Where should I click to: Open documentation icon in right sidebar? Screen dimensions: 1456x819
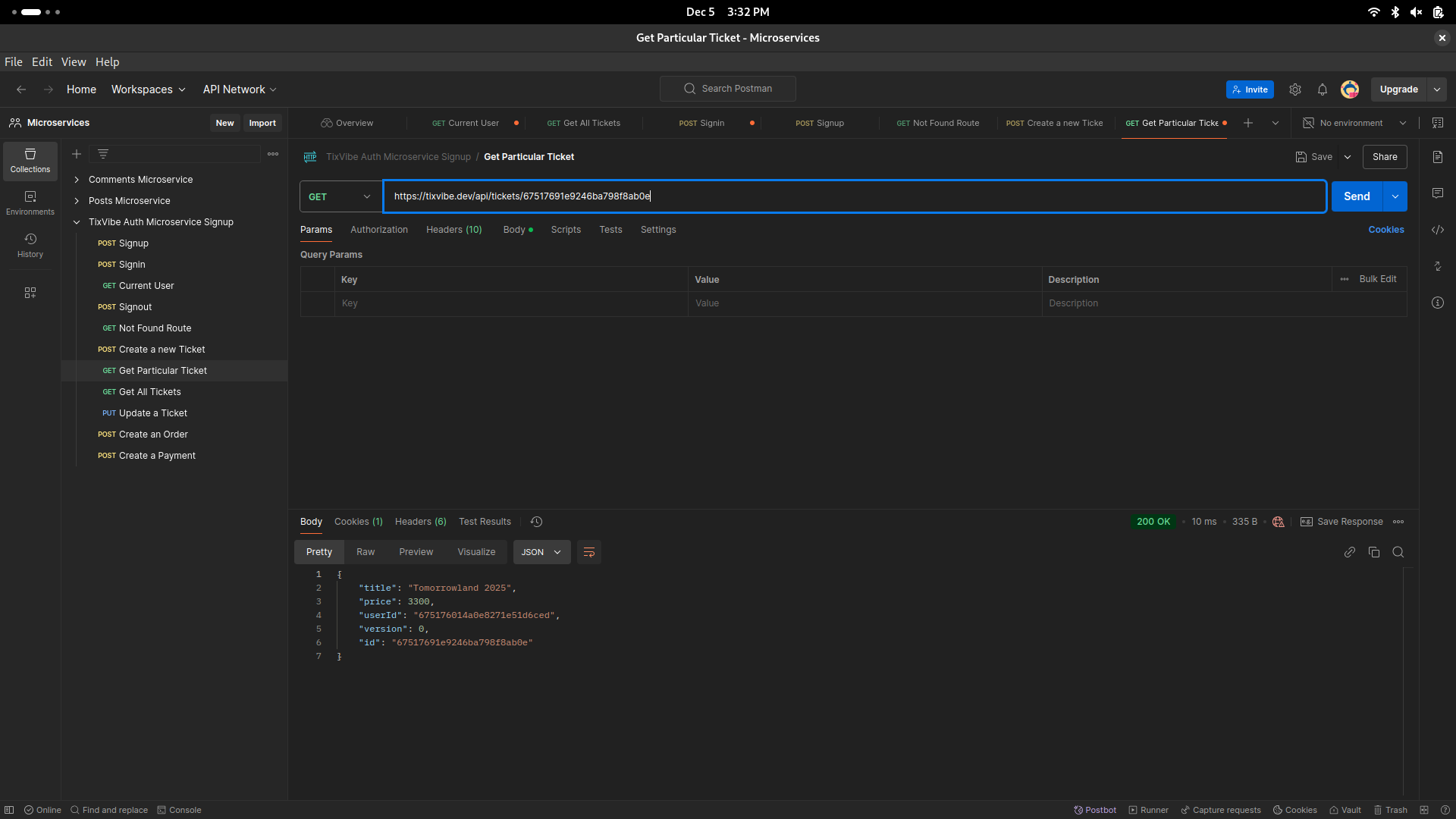pyautogui.click(x=1438, y=157)
